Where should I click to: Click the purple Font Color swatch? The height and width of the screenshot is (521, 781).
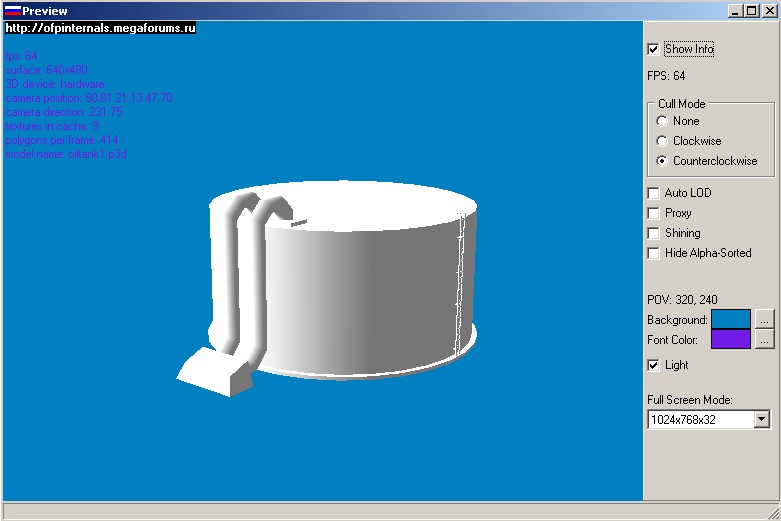coord(730,340)
